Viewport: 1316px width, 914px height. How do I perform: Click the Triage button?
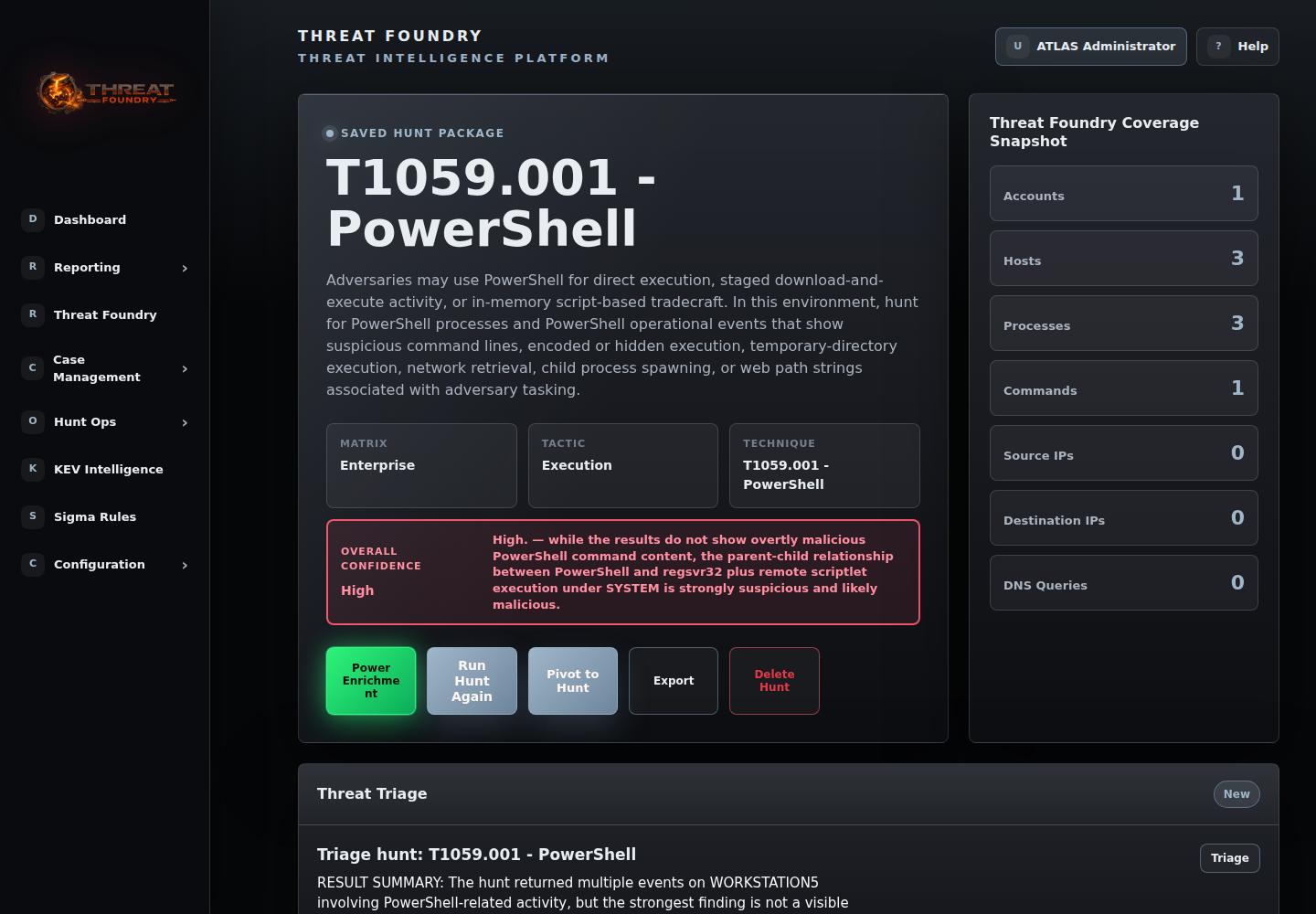click(x=1229, y=858)
